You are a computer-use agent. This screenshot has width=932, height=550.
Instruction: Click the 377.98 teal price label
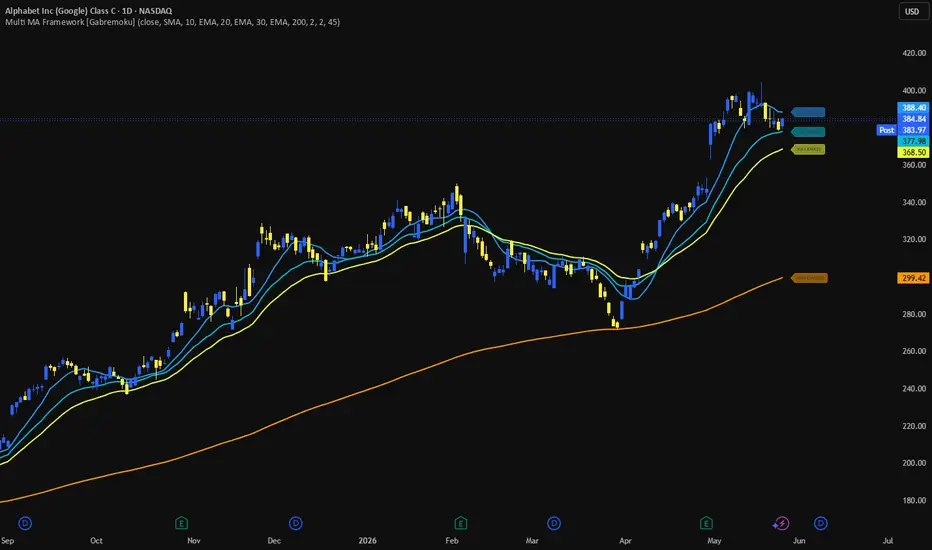(x=913, y=141)
